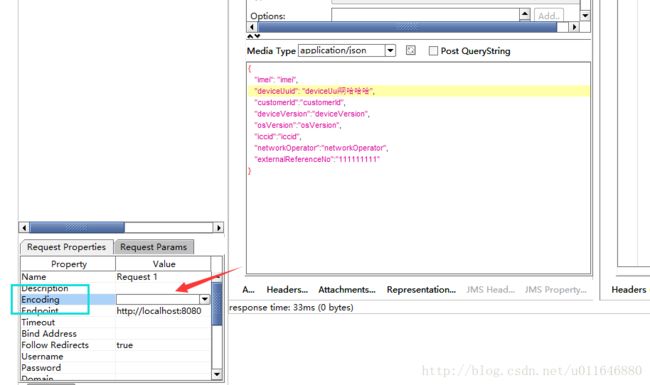Select the Endpoint property row
This screenshot has height=385, width=650.
pyautogui.click(x=116, y=311)
